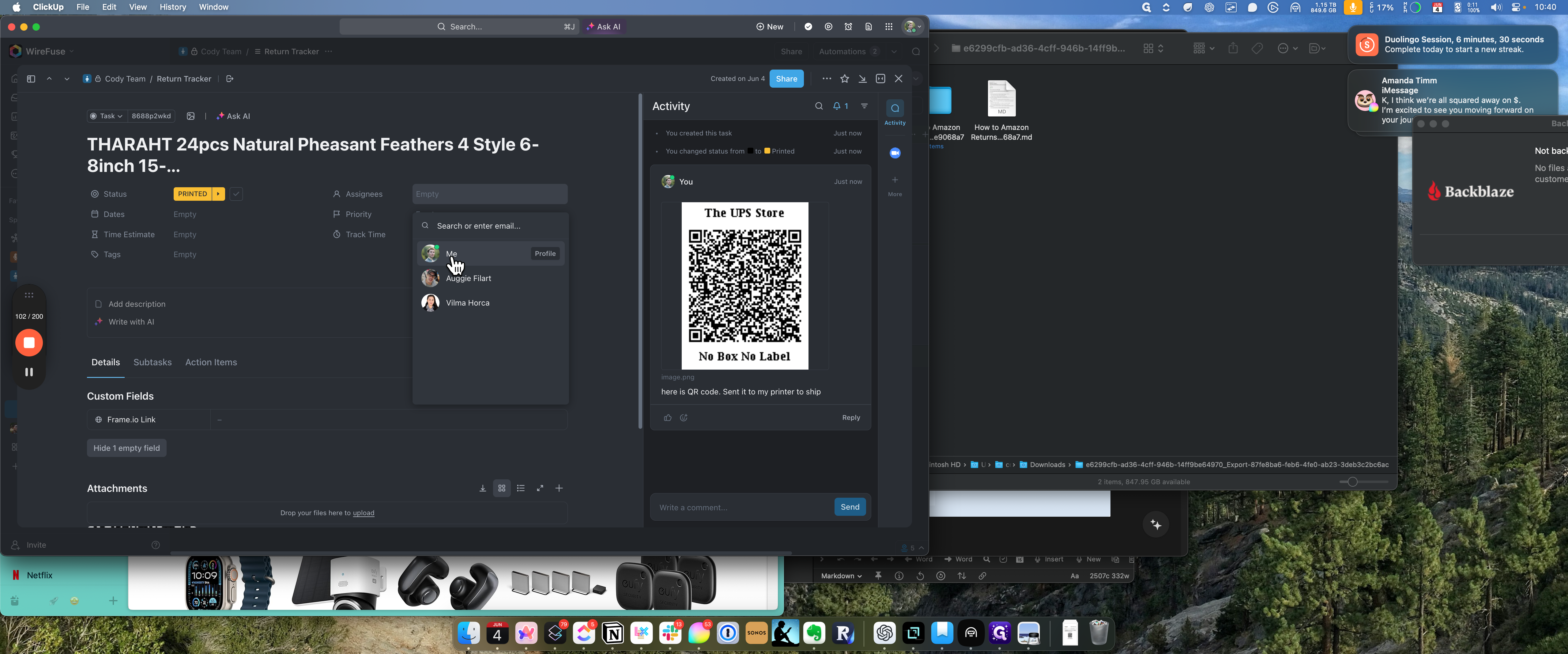Toggle the task sidebar panel icon
This screenshot has height=654, width=1568.
click(x=31, y=78)
